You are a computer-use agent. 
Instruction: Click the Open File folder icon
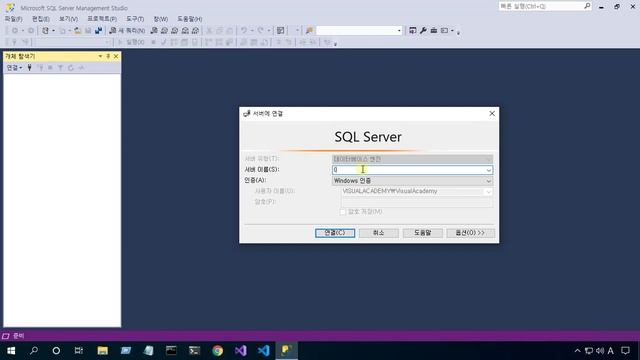[x=78, y=31]
